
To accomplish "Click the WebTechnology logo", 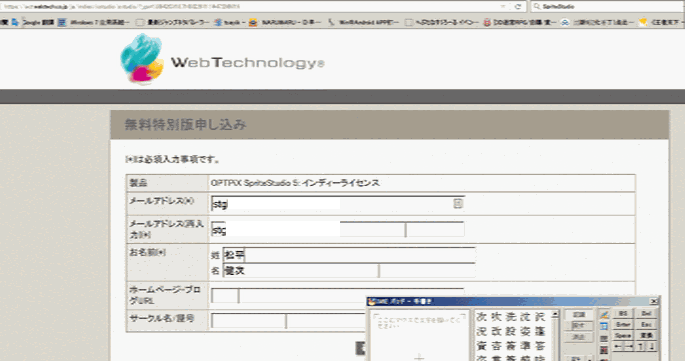I will tap(222, 59).
